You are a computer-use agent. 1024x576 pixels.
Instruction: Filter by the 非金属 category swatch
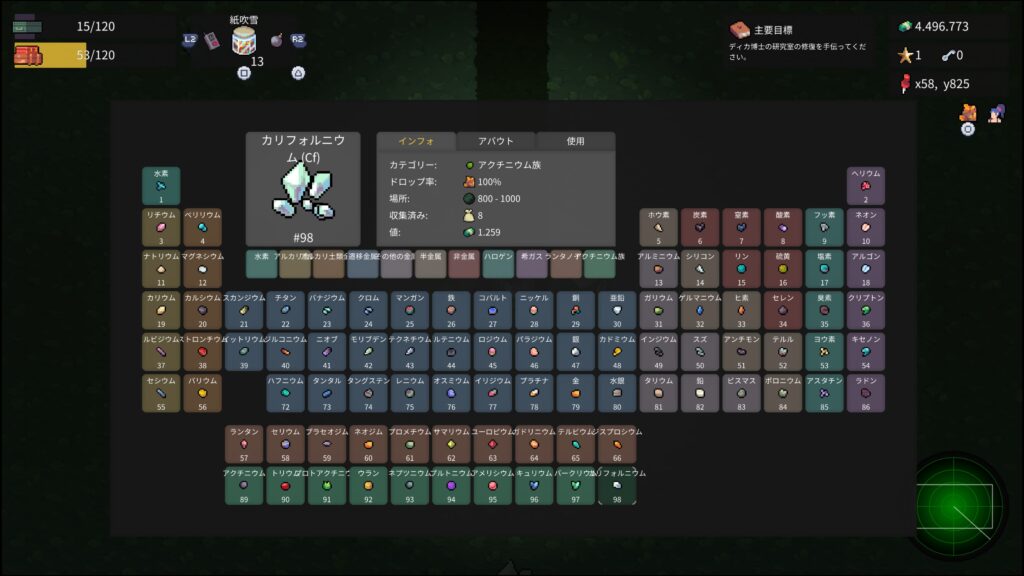pyautogui.click(x=464, y=264)
